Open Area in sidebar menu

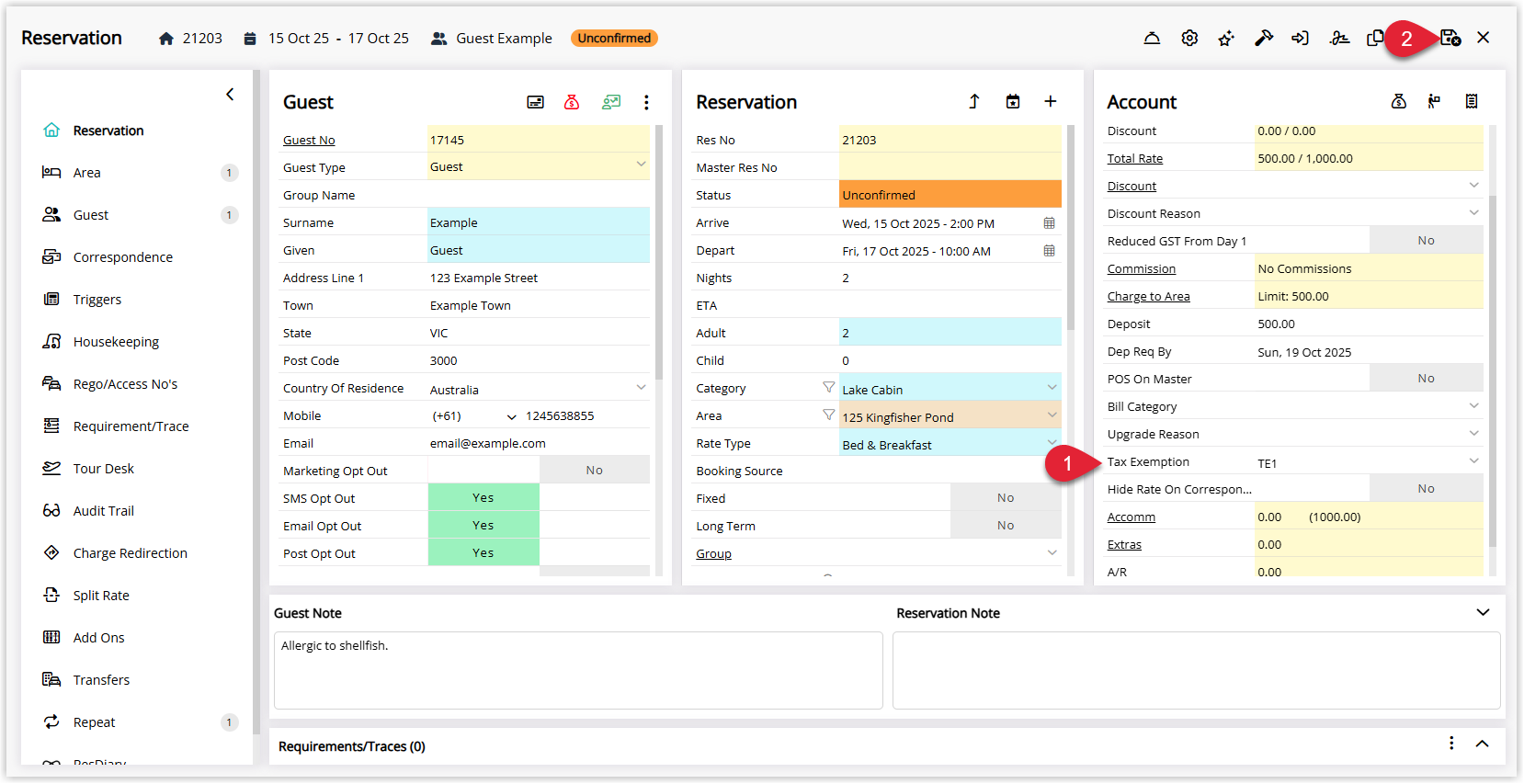pyautogui.click(x=87, y=173)
